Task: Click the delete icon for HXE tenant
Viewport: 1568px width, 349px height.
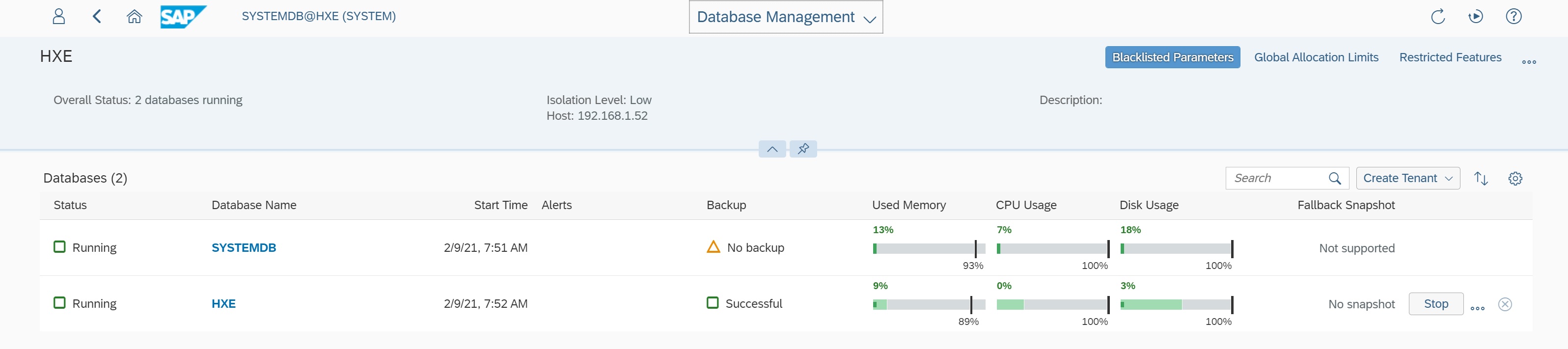Action: pos(1505,304)
